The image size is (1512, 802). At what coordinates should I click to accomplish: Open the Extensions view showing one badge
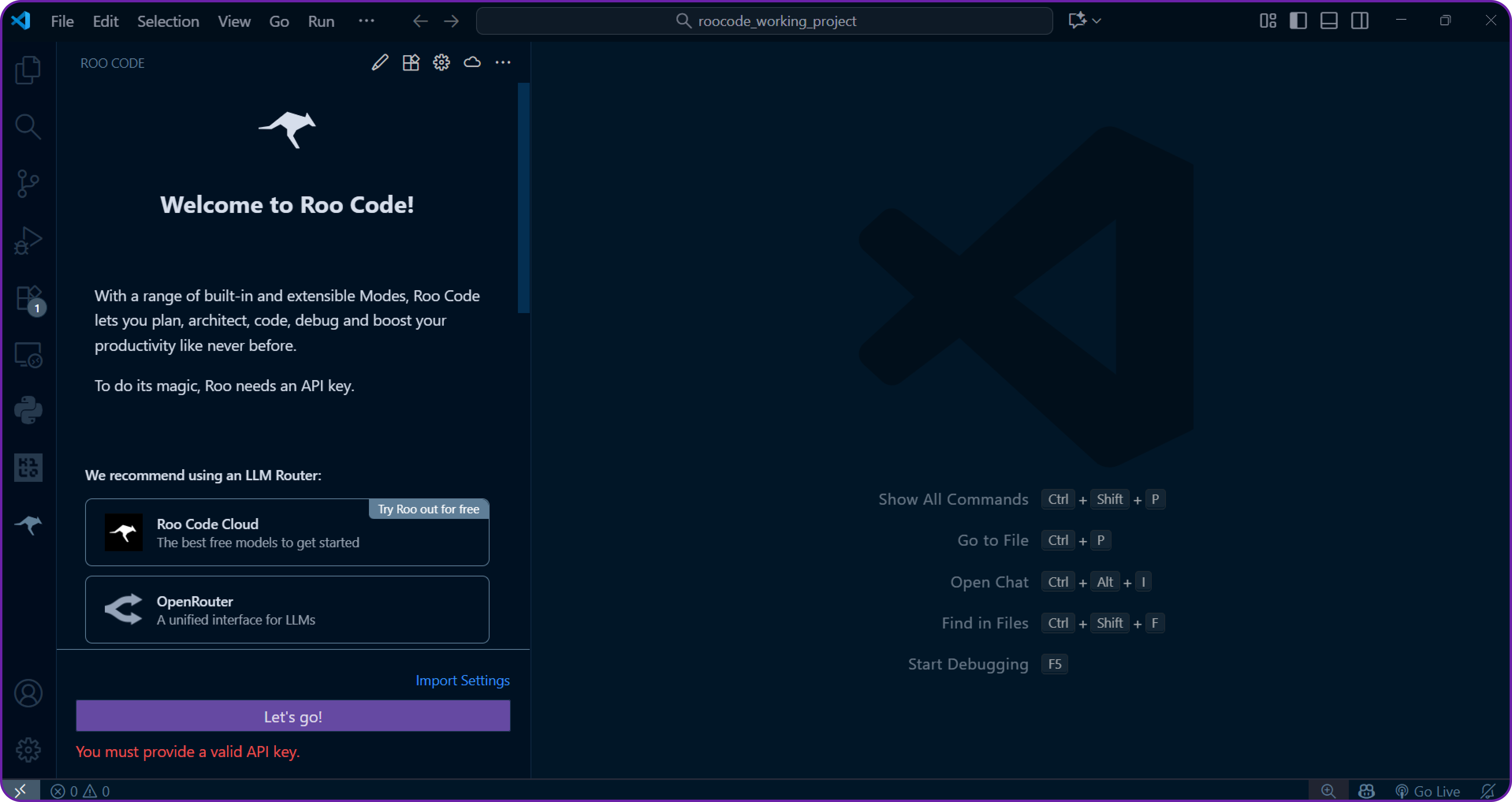(28, 298)
